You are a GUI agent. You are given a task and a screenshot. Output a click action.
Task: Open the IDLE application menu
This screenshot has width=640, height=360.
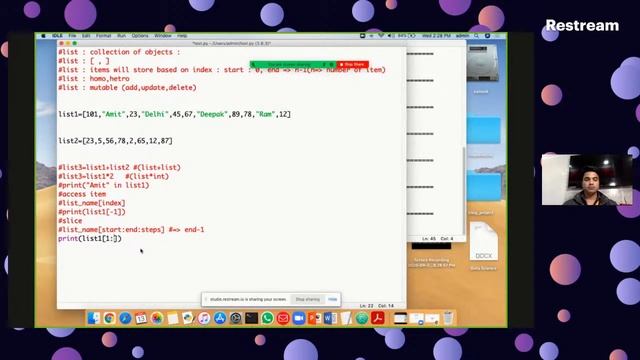(x=57, y=36)
